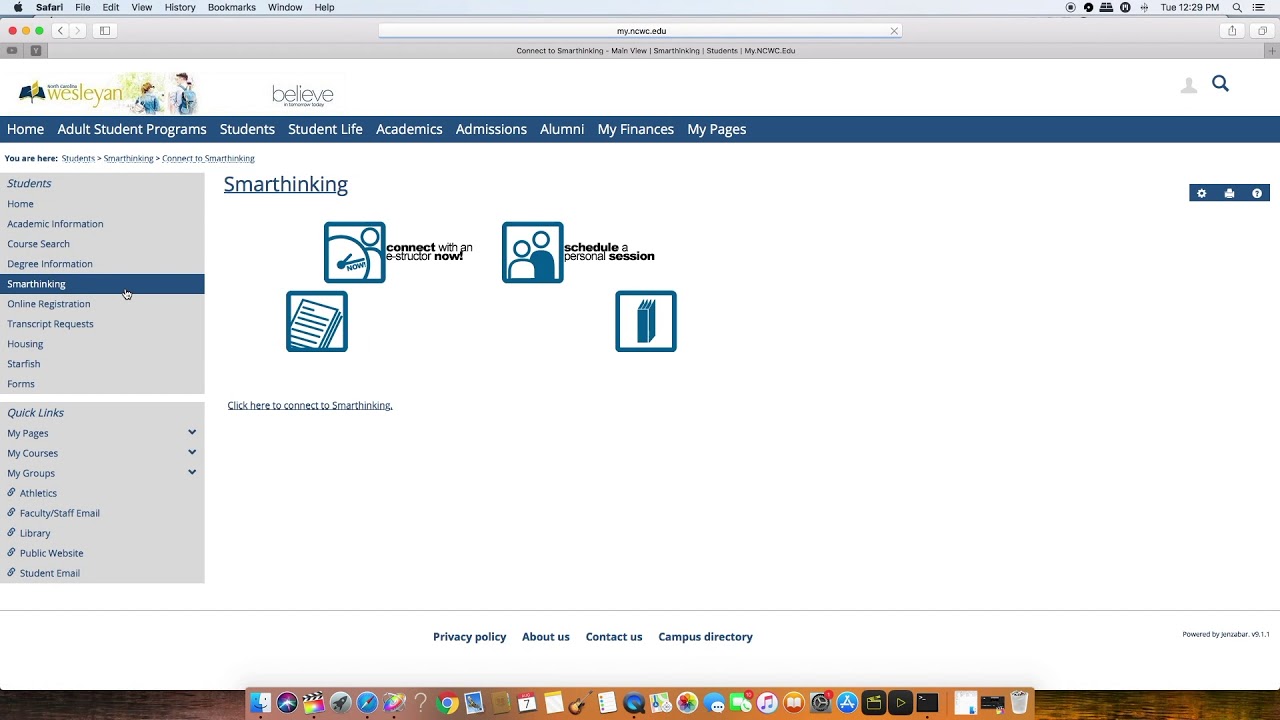Stop loading via address bar X
Image resolution: width=1280 pixels, height=720 pixels.
pos(894,31)
